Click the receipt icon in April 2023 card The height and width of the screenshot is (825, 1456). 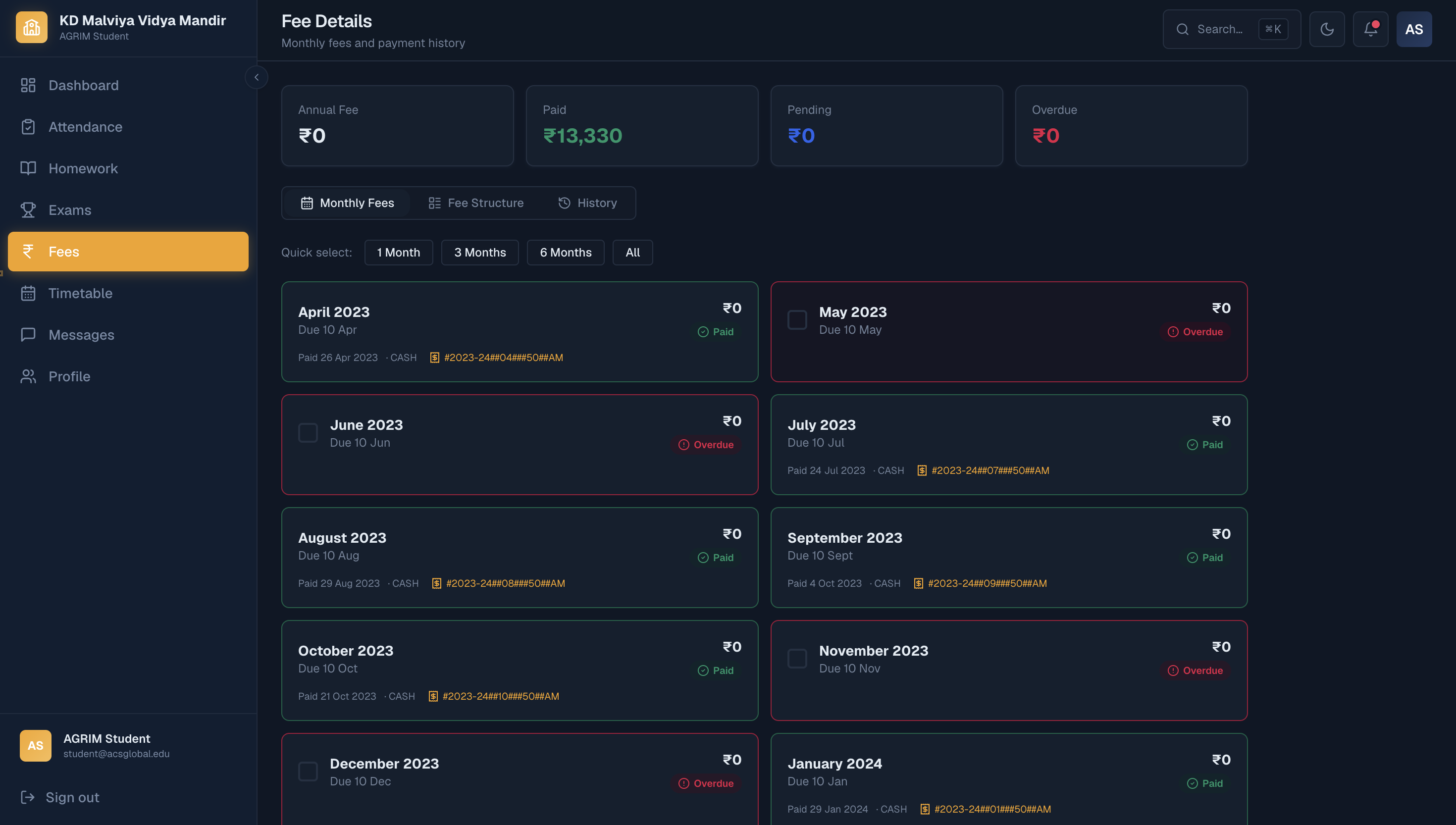pos(434,358)
